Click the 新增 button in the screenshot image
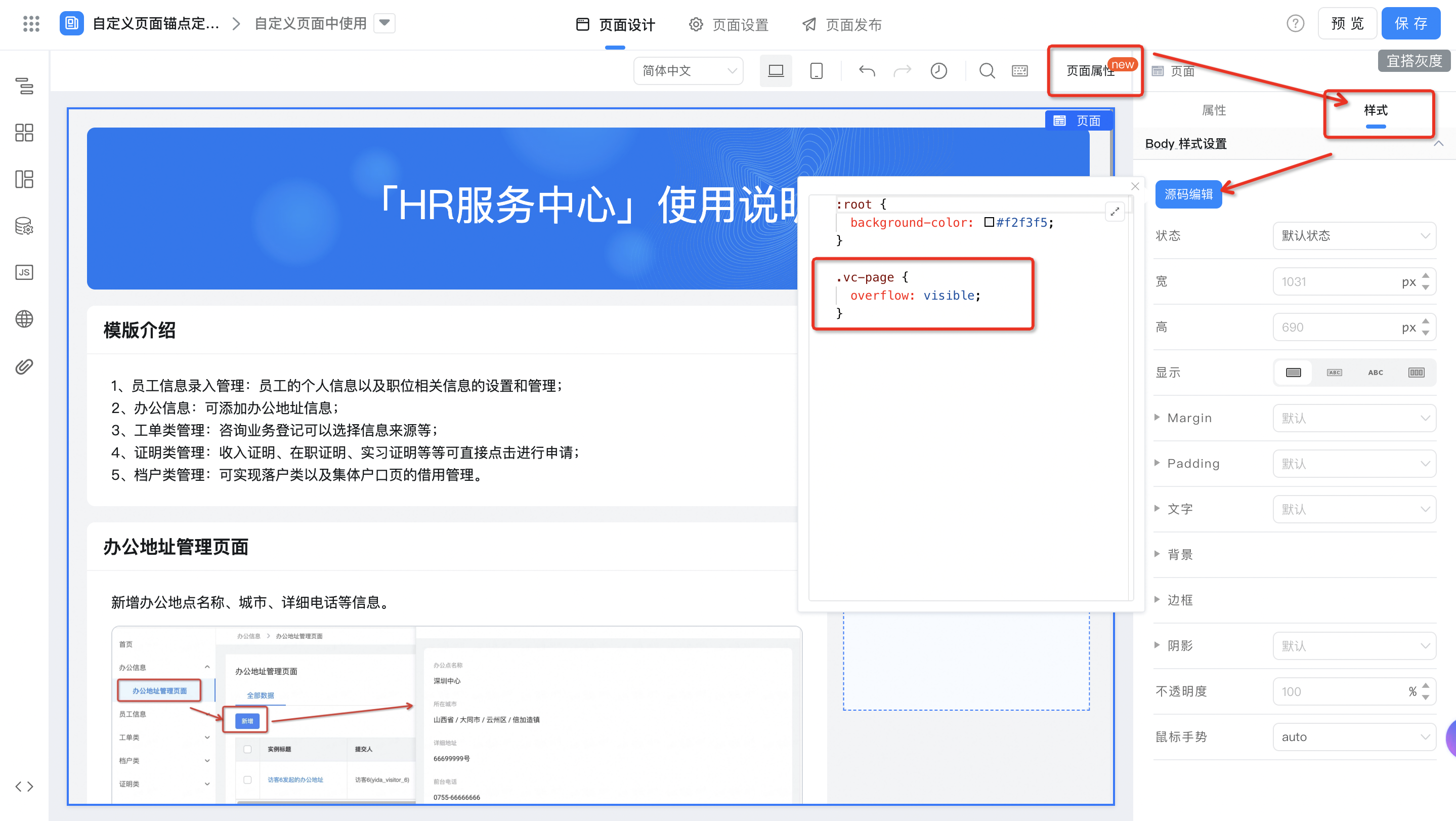The width and height of the screenshot is (1456, 821). tap(247, 721)
